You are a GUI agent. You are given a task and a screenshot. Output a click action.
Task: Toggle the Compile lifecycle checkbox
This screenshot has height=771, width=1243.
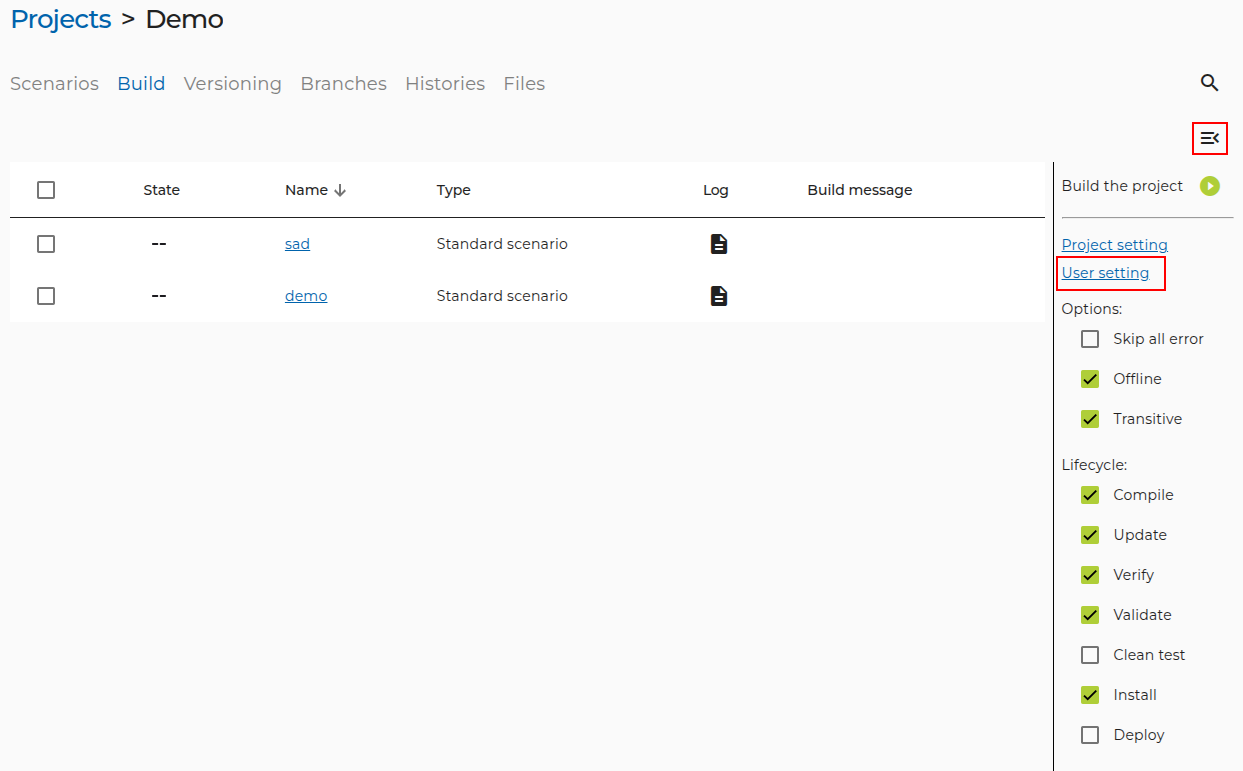coord(1090,495)
